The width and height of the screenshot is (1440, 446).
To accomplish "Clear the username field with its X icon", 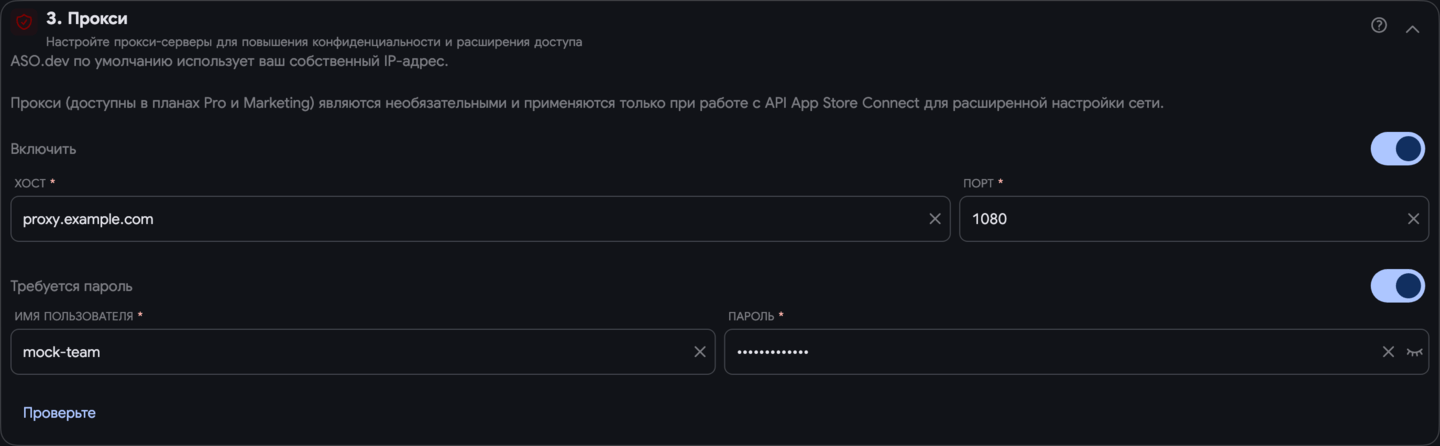I will point(700,352).
